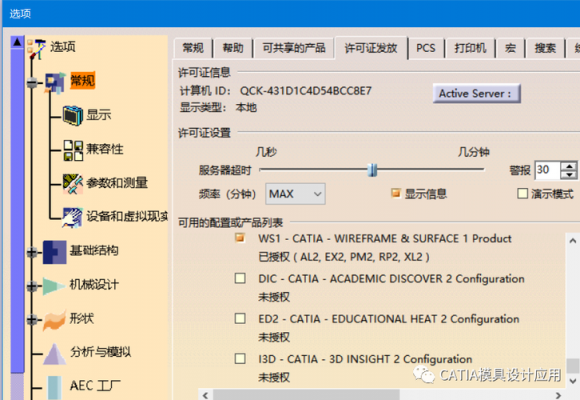Screen dimensions: 580x400
Task: Switch to the PCS tab
Action: click(x=426, y=48)
